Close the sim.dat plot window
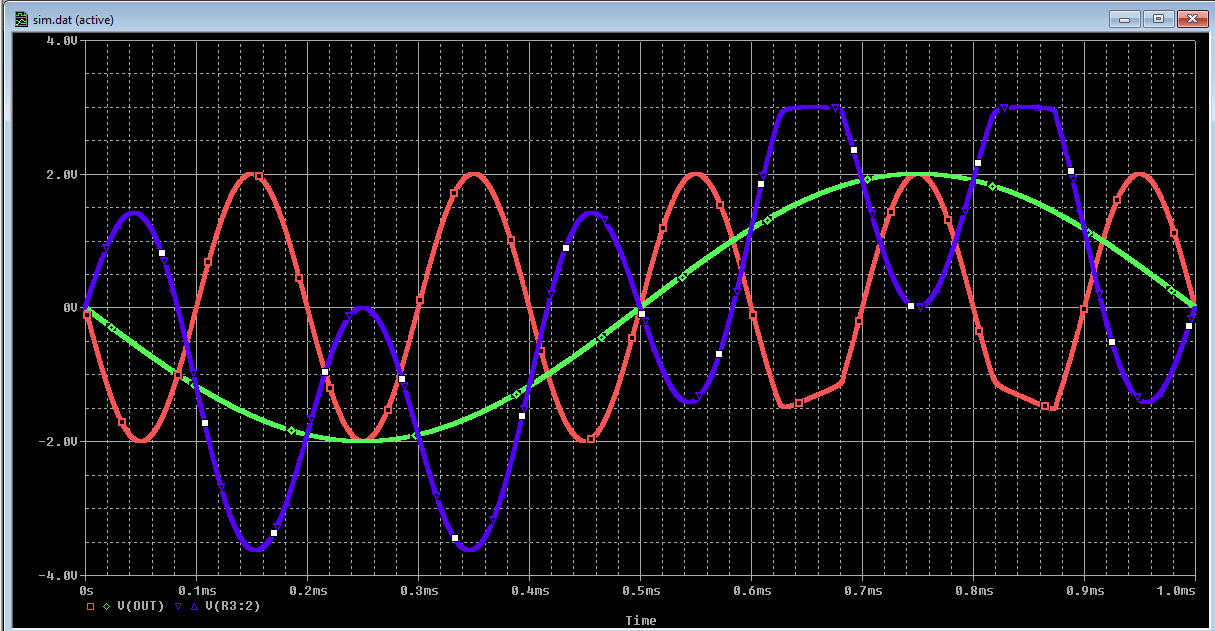The image size is (1215, 631). (1192, 18)
